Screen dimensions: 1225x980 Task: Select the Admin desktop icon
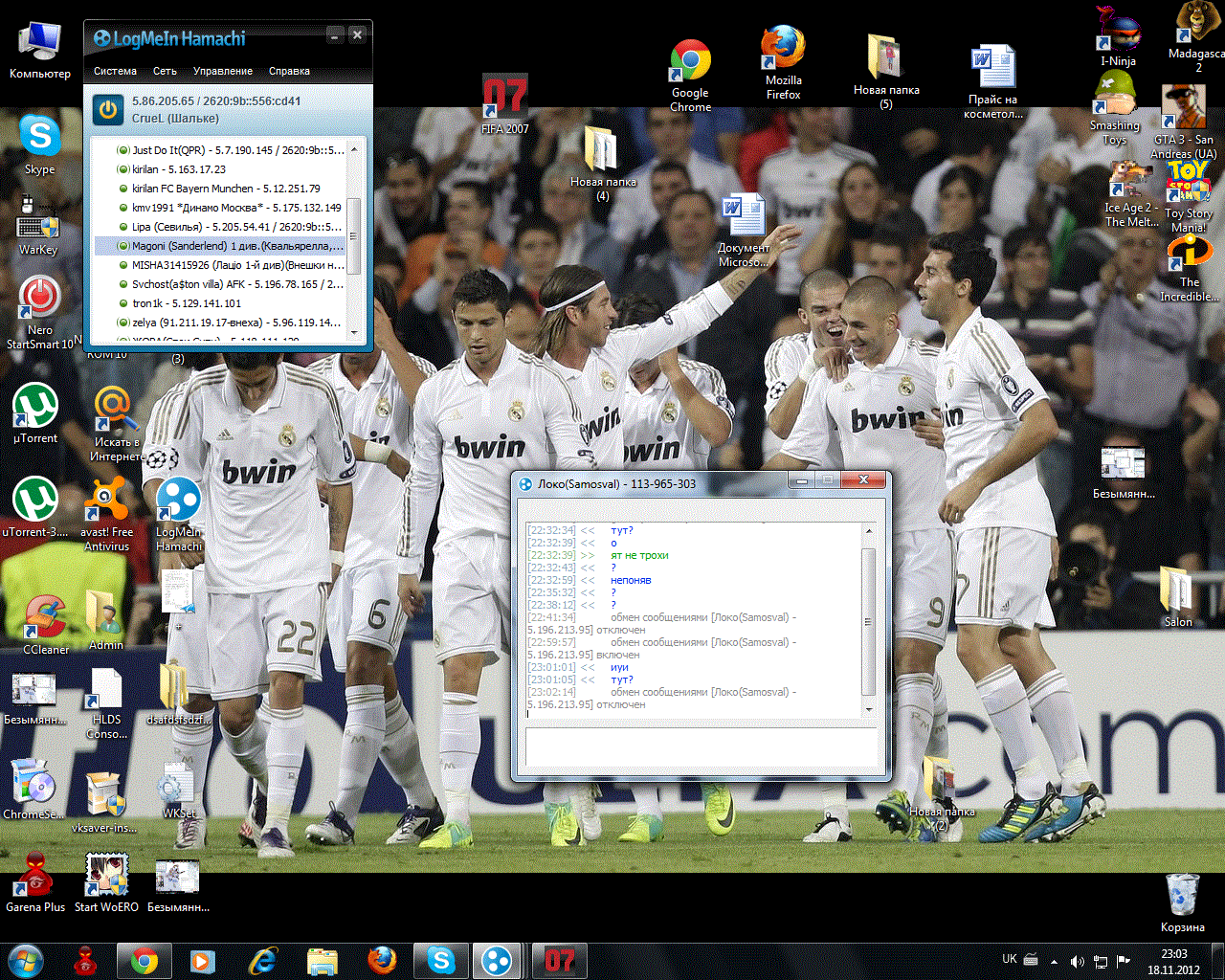(x=106, y=620)
